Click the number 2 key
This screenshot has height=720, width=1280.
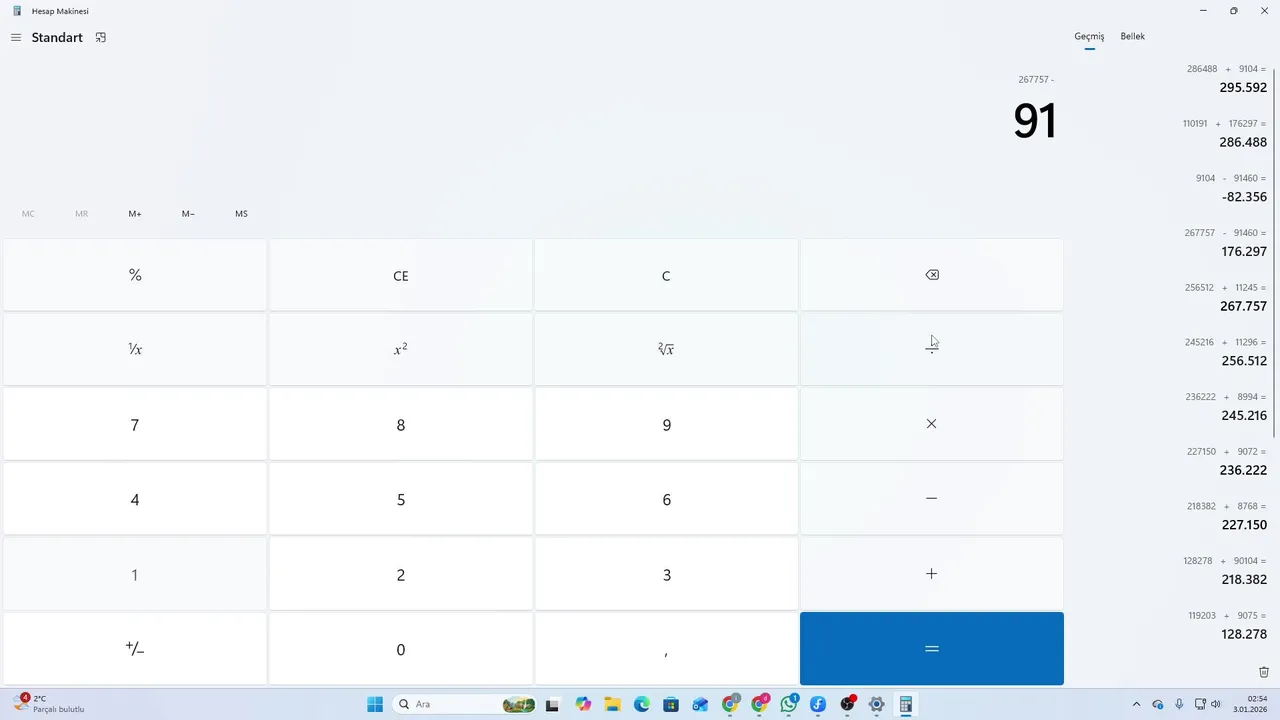tap(400, 574)
